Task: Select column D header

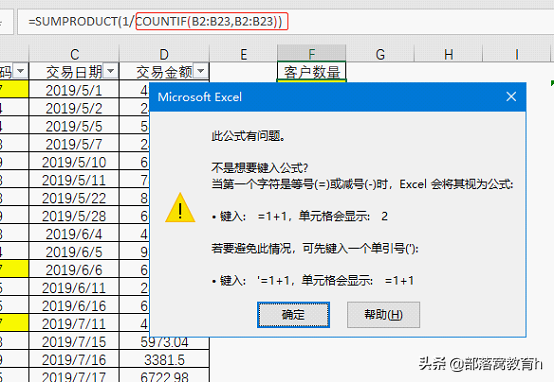Action: (164, 54)
